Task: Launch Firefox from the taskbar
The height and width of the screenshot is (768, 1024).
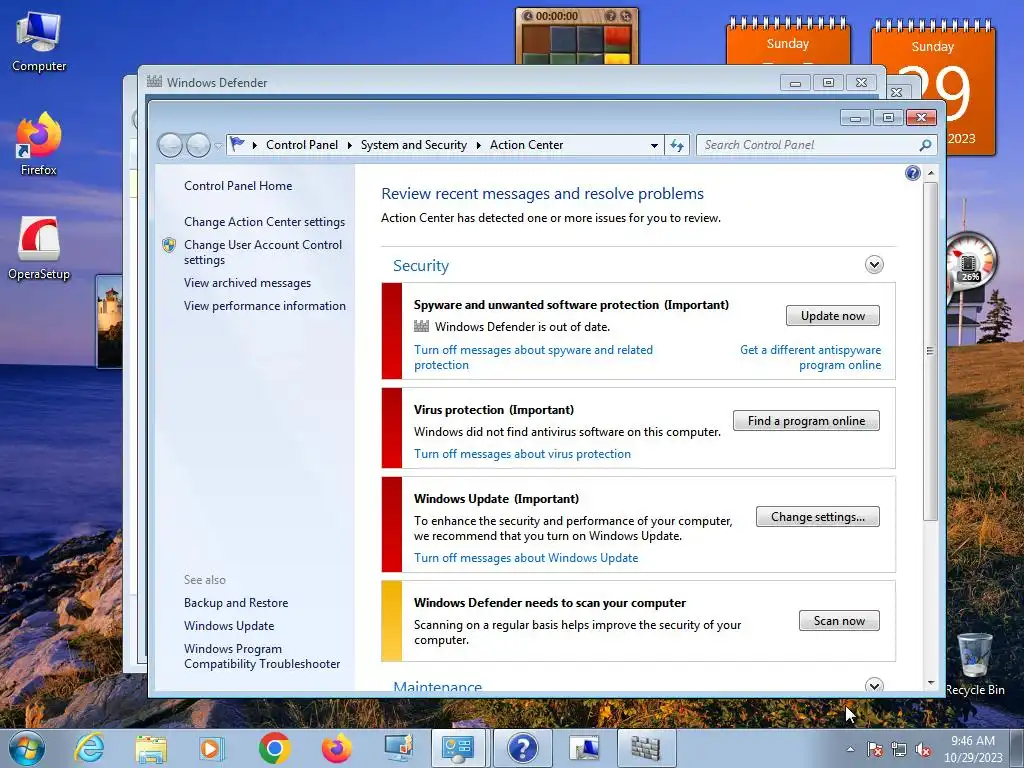Action: point(337,748)
